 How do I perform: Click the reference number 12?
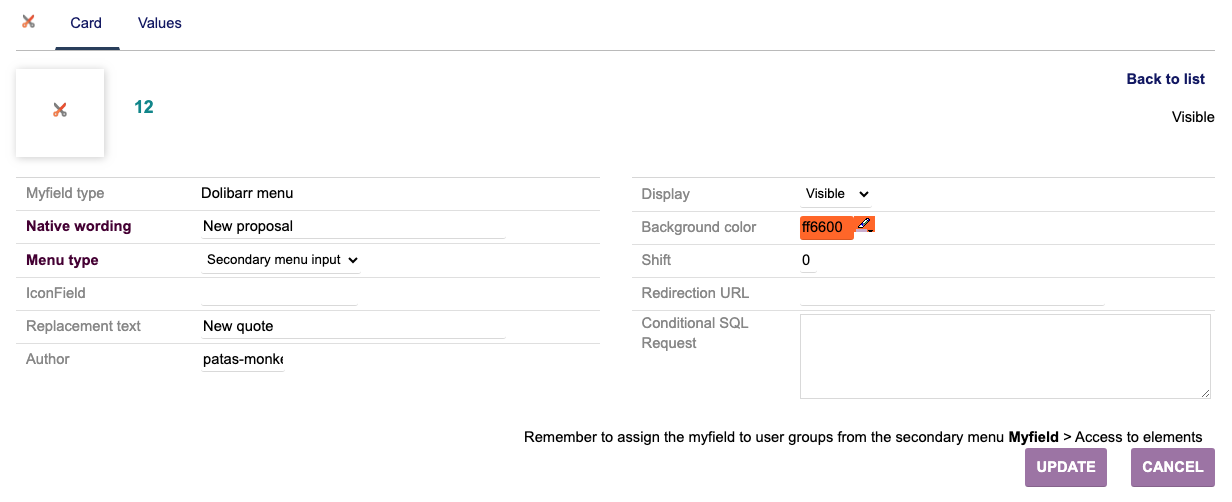coord(144,107)
